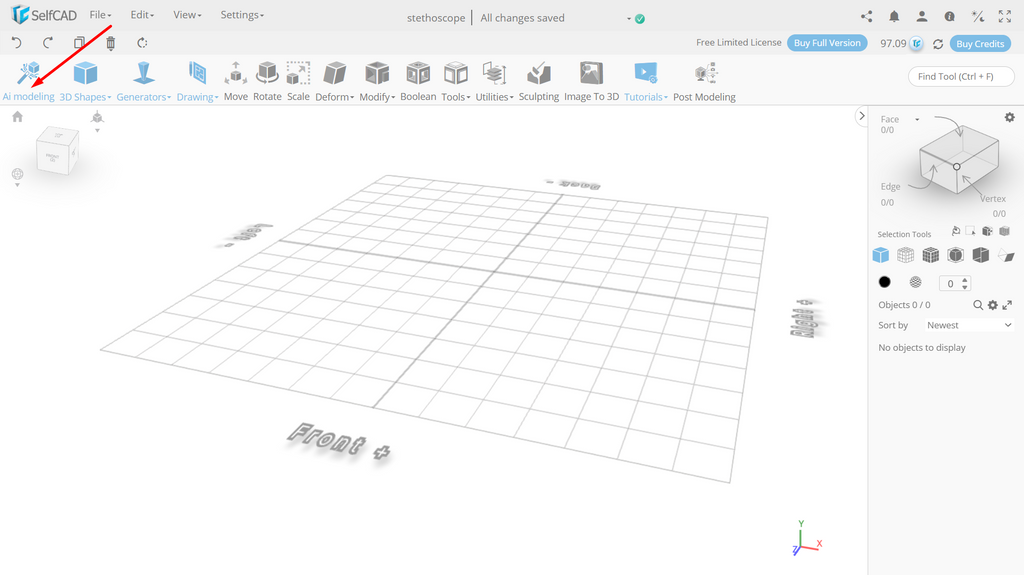1024x575 pixels.
Task: Toggle the face plane selection mode
Action: [1006, 255]
